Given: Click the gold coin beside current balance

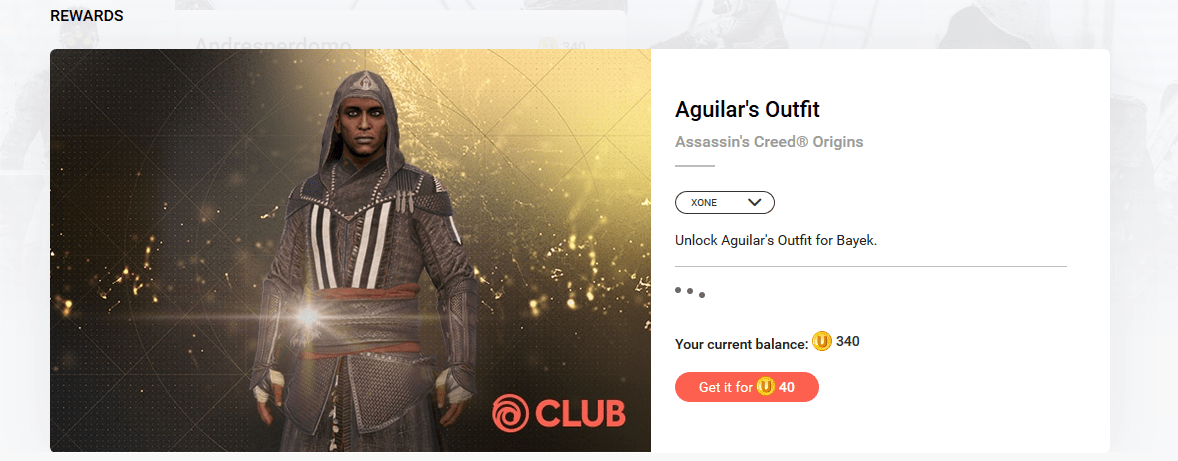Looking at the screenshot, I should (x=822, y=342).
